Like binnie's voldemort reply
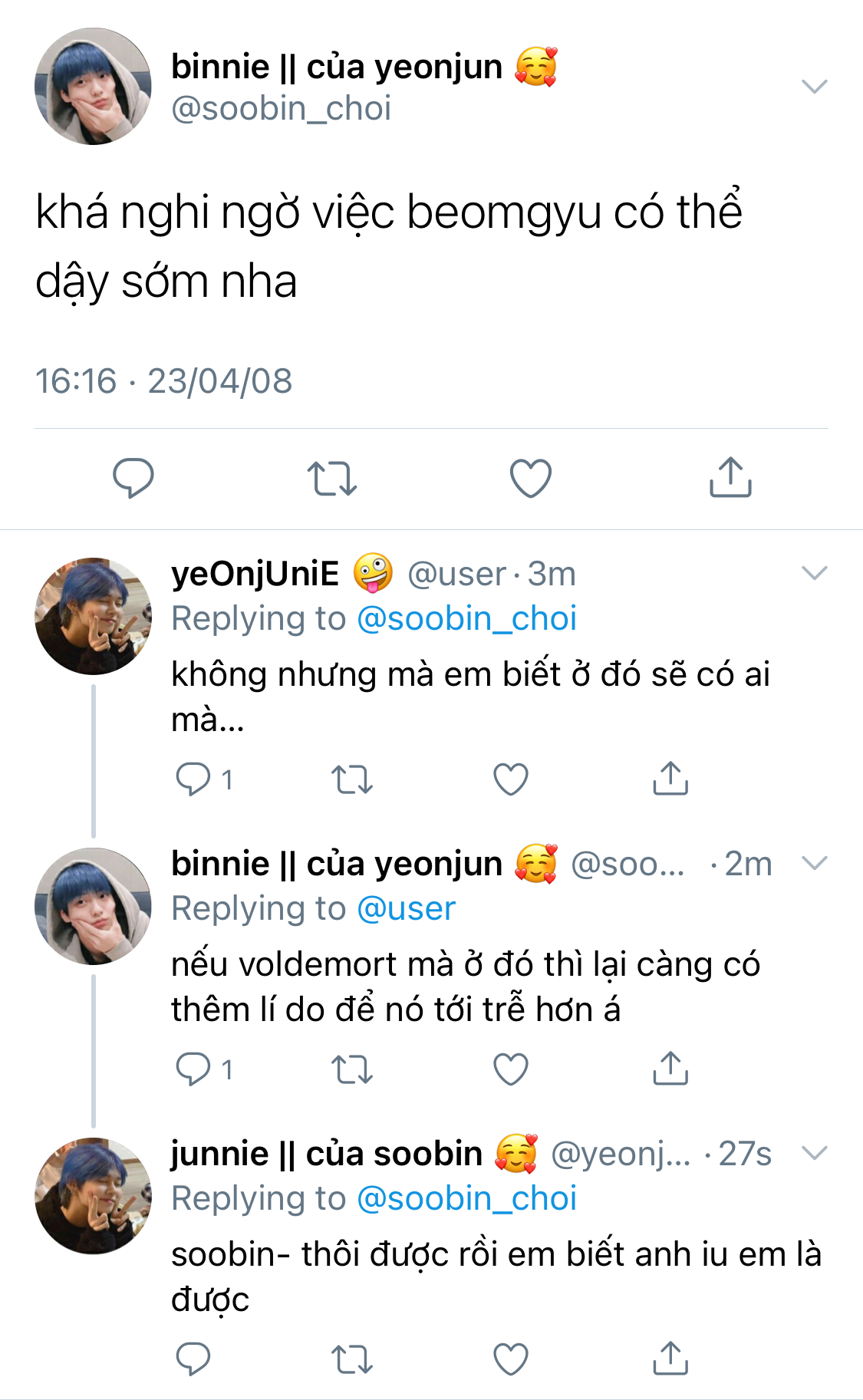 point(511,1069)
